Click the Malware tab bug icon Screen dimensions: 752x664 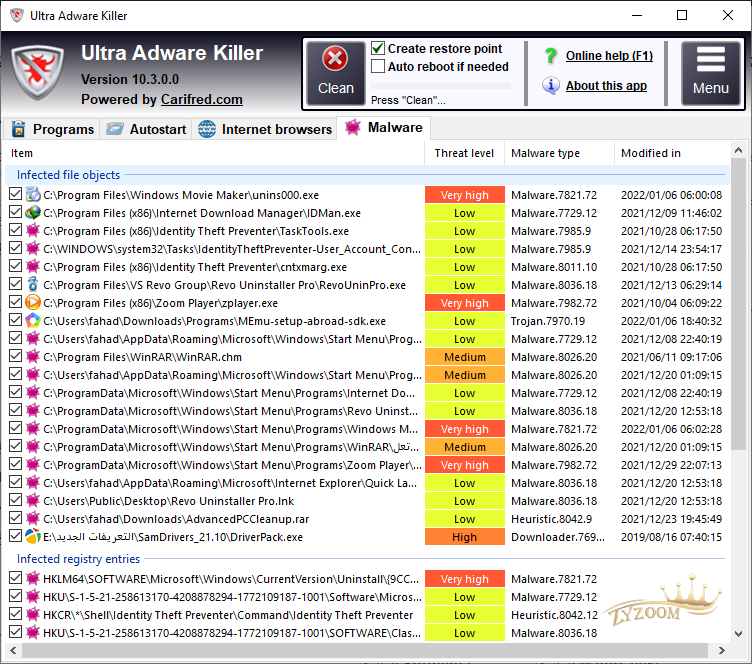[x=352, y=127]
